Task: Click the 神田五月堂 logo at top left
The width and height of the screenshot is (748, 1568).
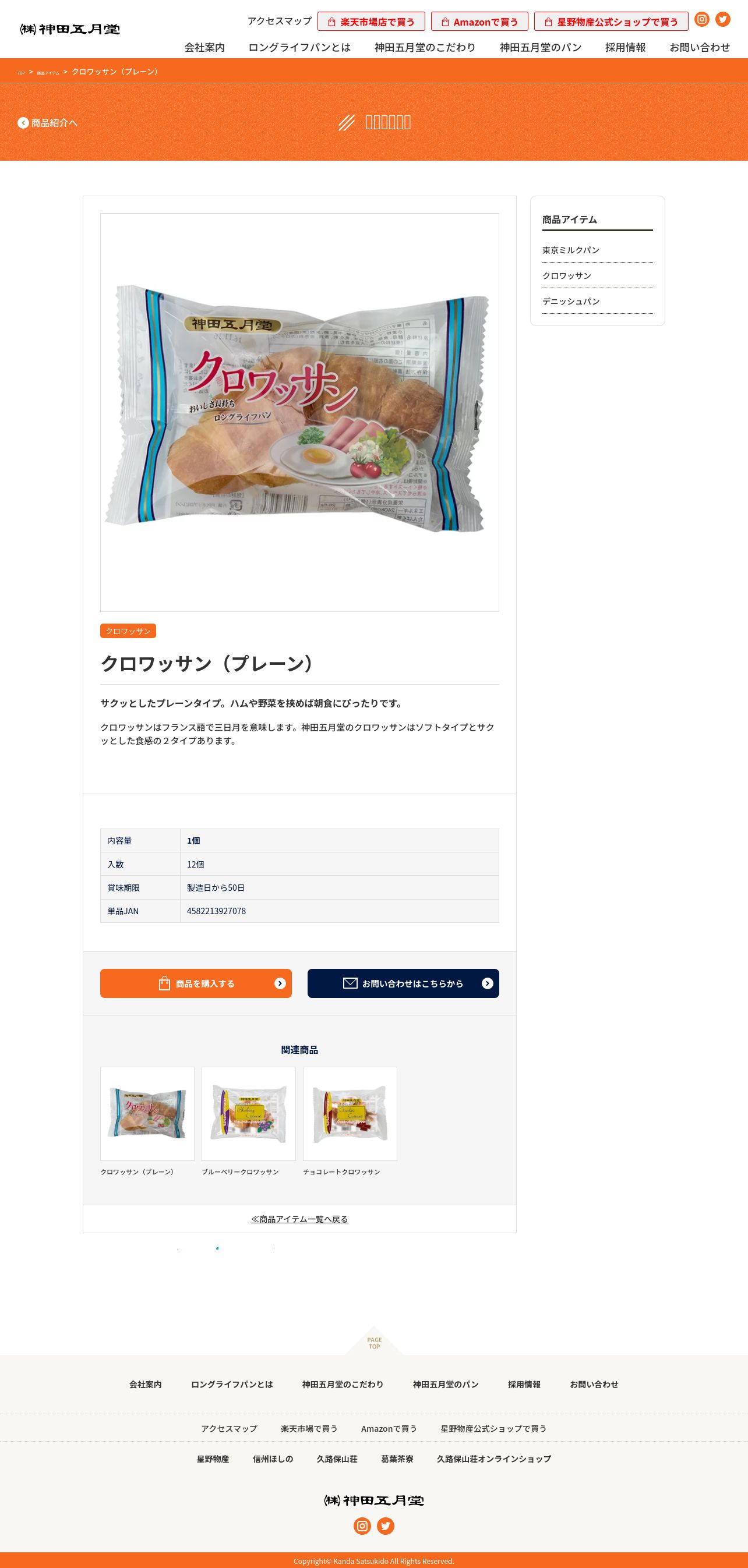Action: (x=70, y=29)
